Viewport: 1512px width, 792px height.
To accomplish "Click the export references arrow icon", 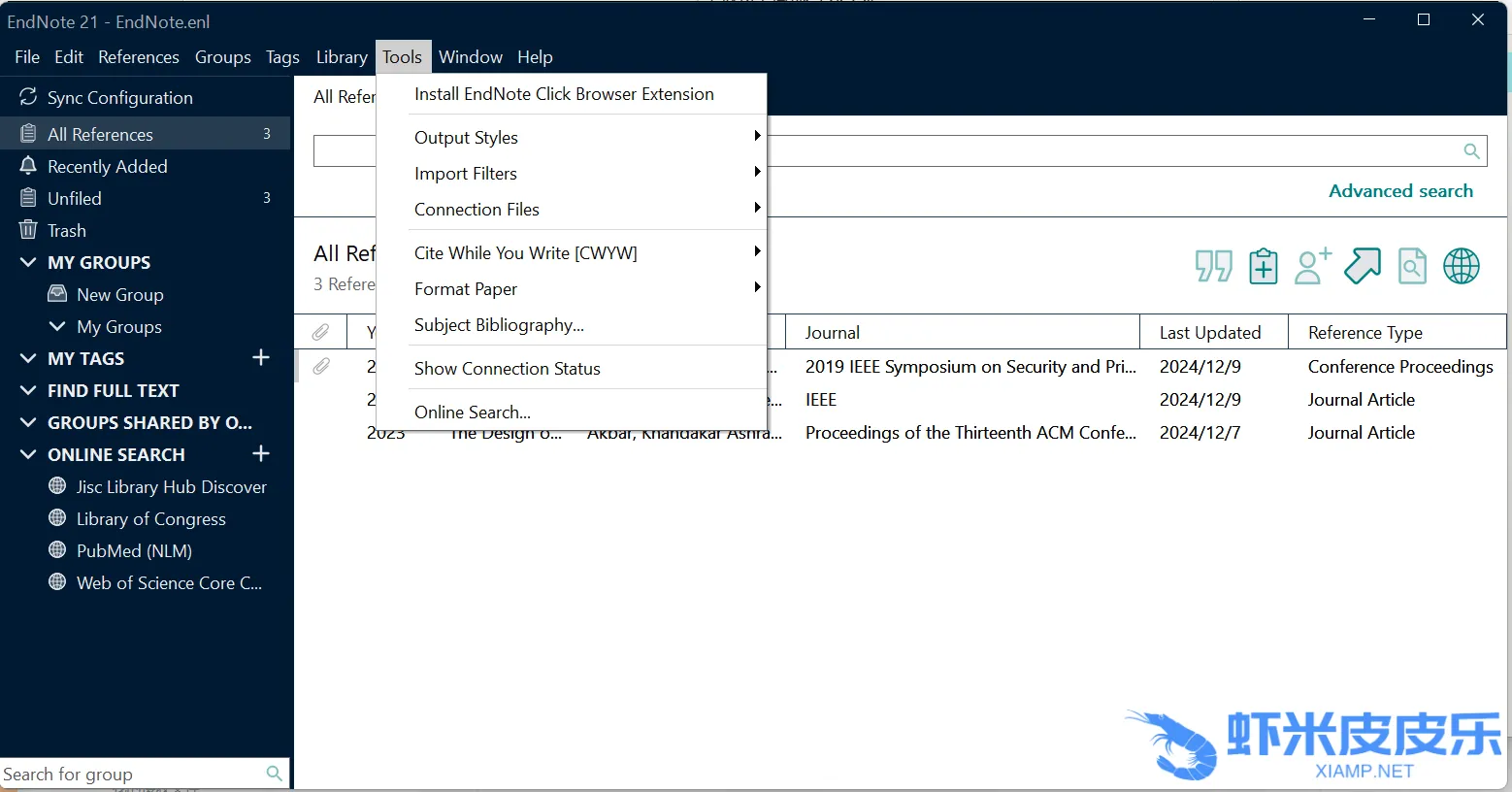I will (1363, 266).
